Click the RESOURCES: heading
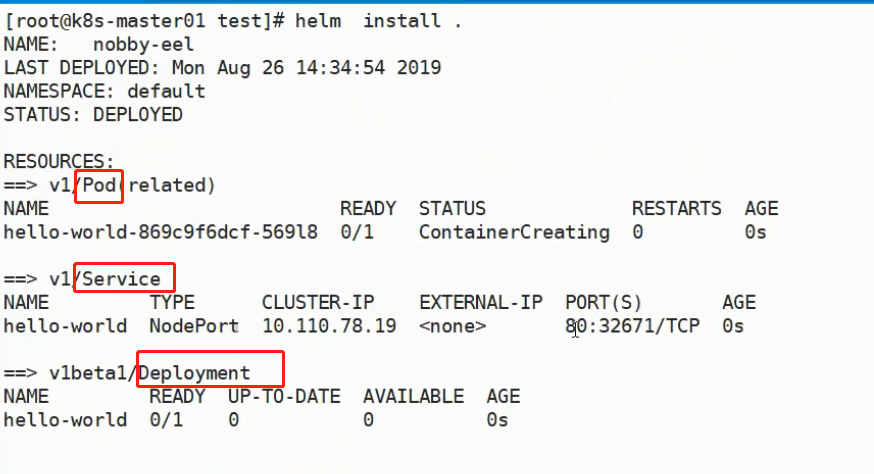The image size is (874, 474). tap(59, 161)
